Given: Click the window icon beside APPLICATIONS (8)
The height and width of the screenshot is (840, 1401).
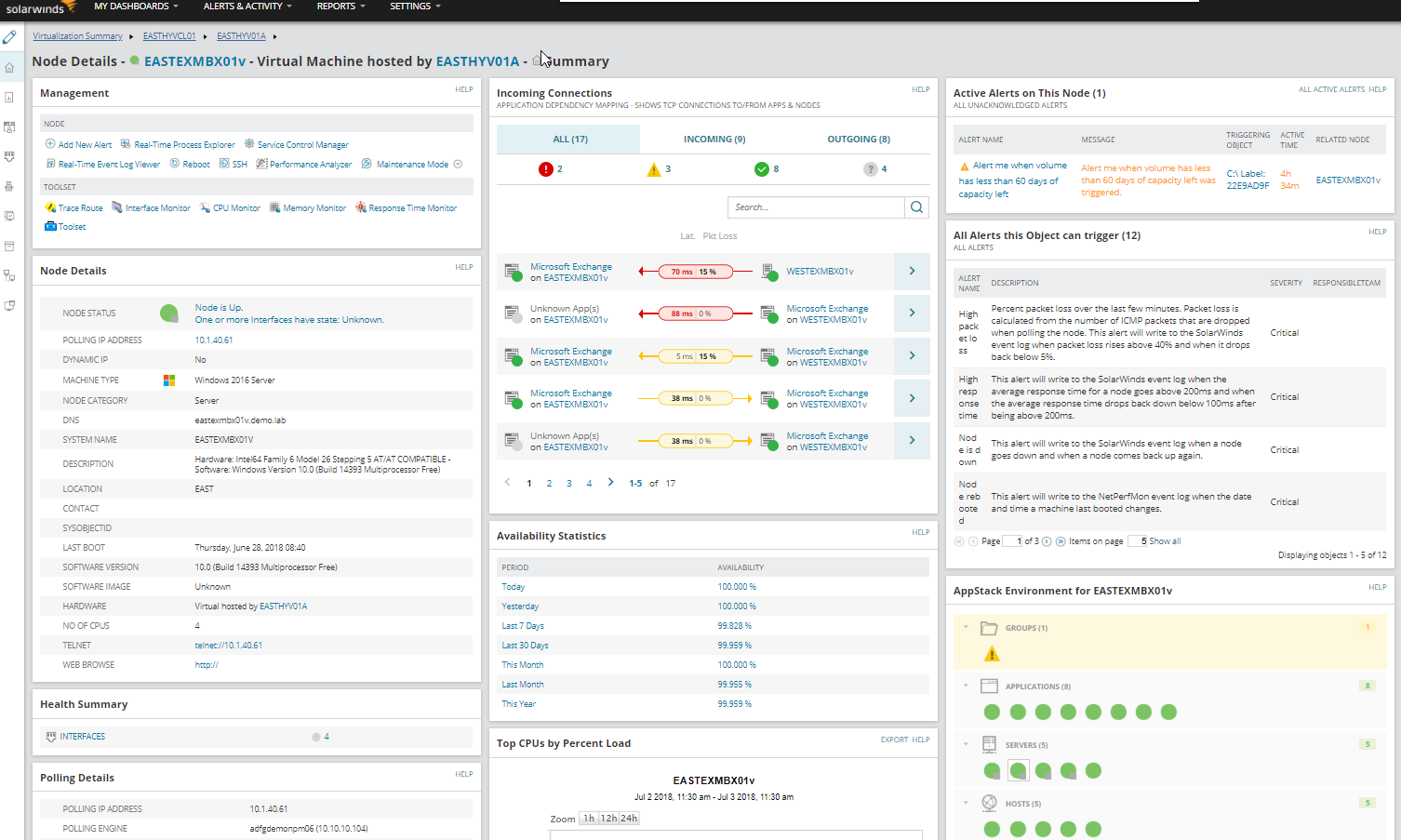Looking at the screenshot, I should [x=989, y=687].
